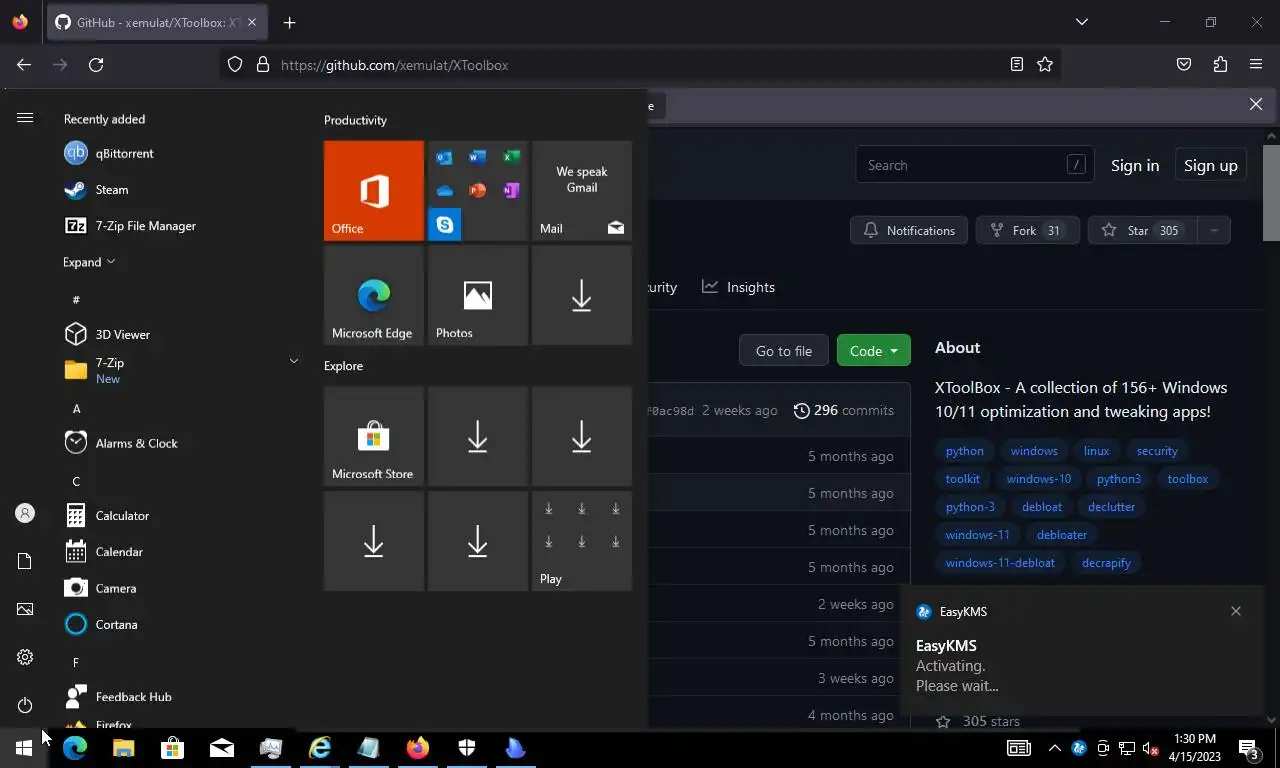Open Microsoft Edge from the taskbar
This screenshot has width=1280, height=768.
pos(75,748)
